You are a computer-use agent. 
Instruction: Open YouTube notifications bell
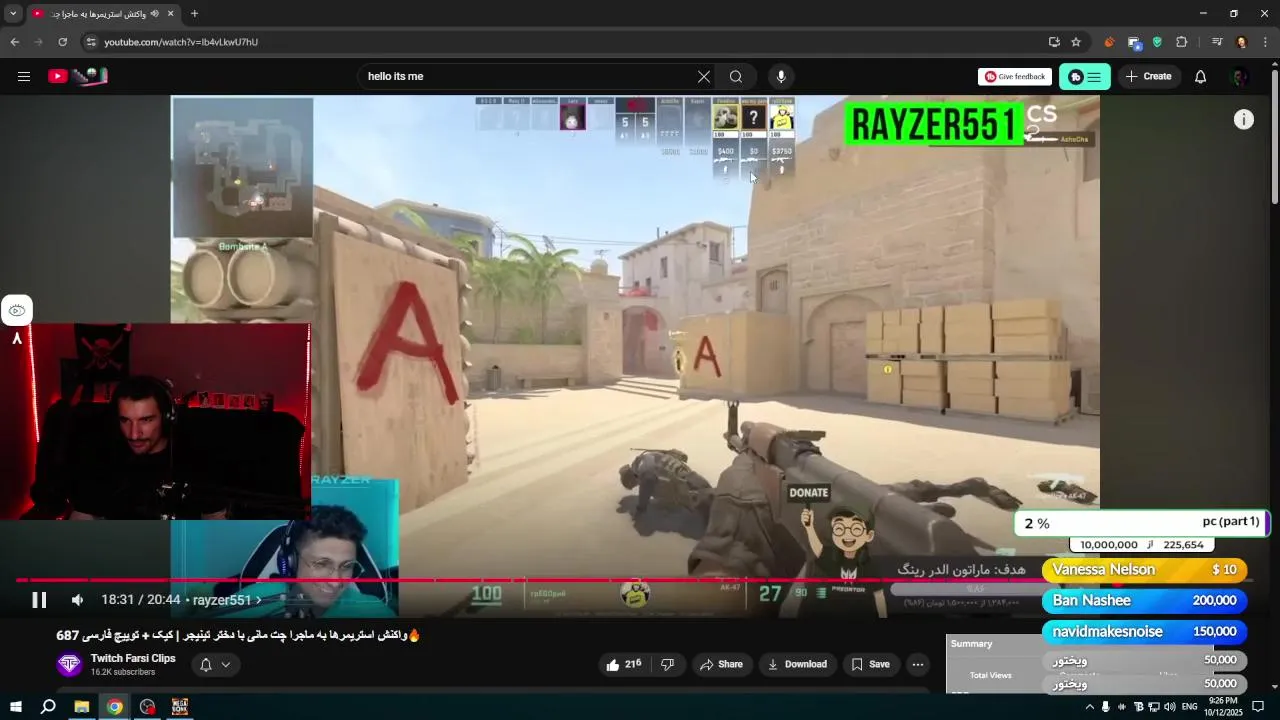1201,77
